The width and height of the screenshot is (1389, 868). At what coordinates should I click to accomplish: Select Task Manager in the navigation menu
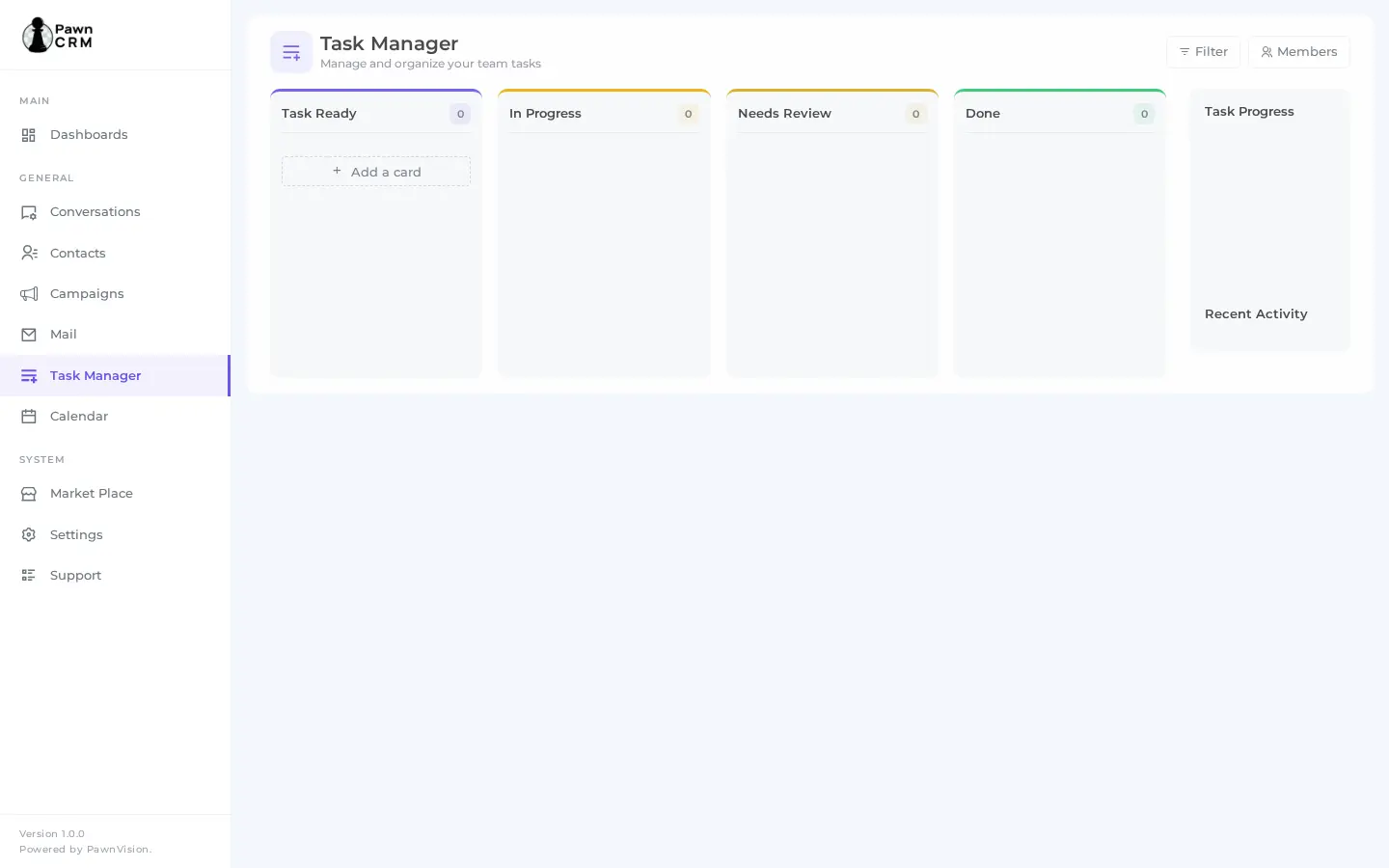tap(95, 375)
